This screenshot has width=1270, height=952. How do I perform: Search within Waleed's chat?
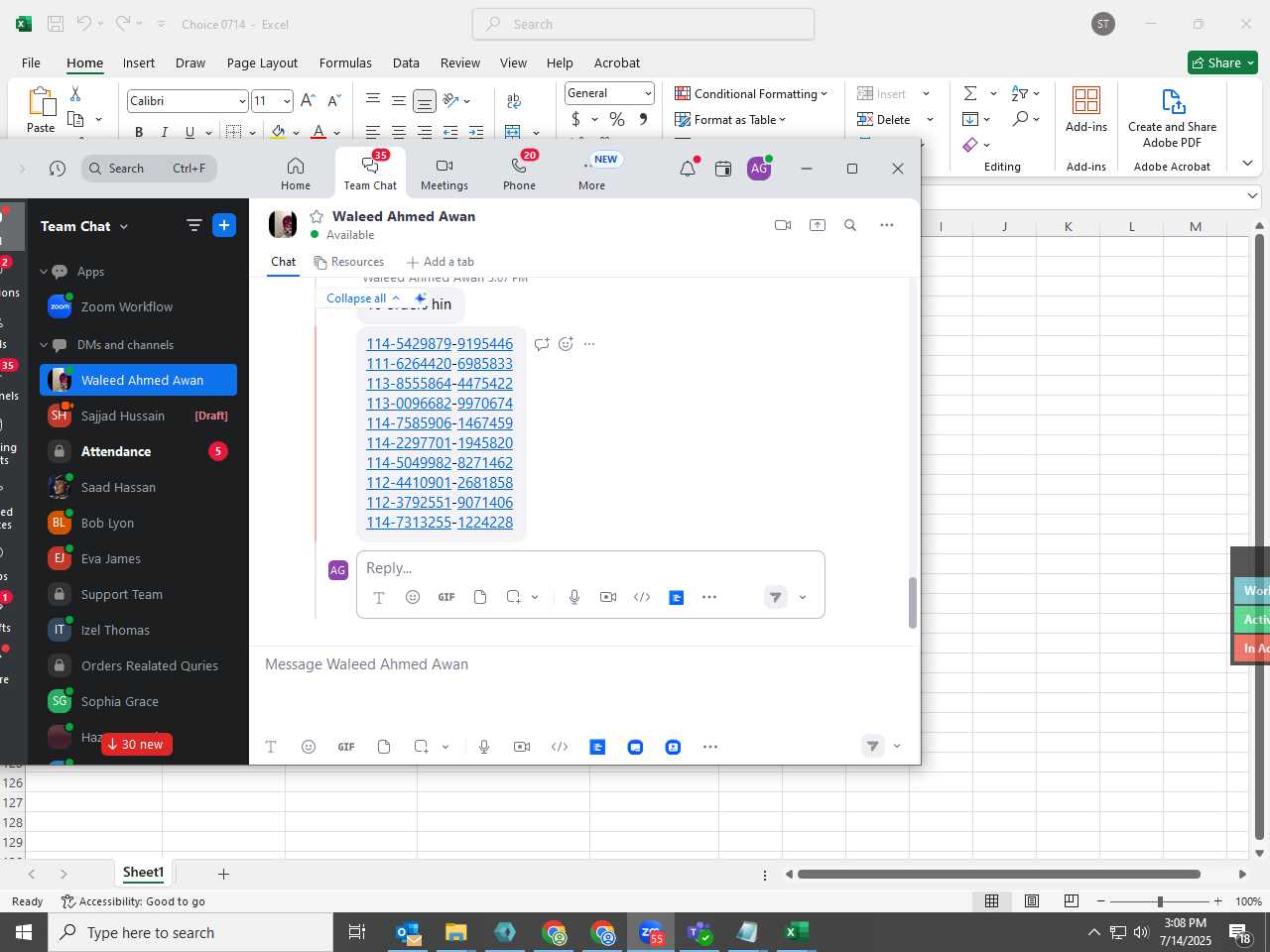point(850,225)
